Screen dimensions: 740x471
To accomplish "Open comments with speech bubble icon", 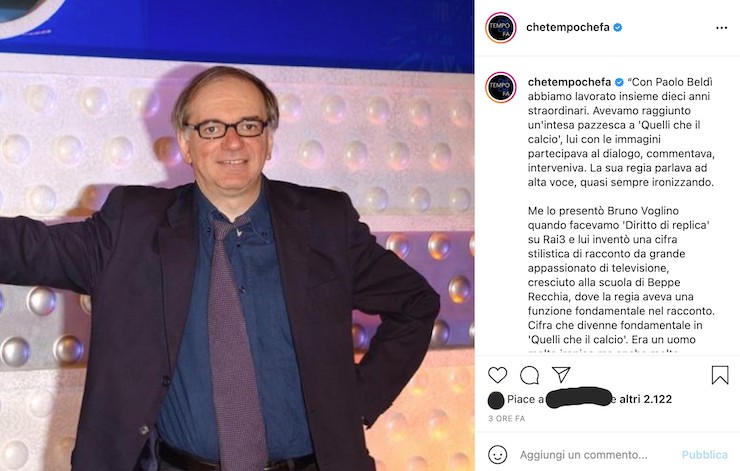I will 529,375.
